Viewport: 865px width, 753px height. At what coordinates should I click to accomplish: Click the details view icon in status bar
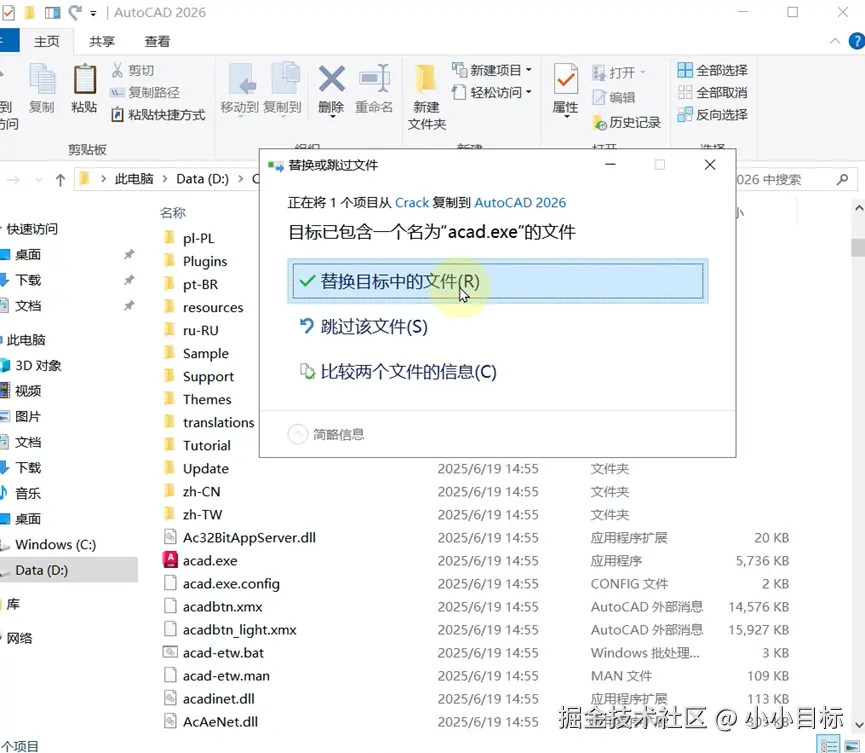[x=829, y=745]
